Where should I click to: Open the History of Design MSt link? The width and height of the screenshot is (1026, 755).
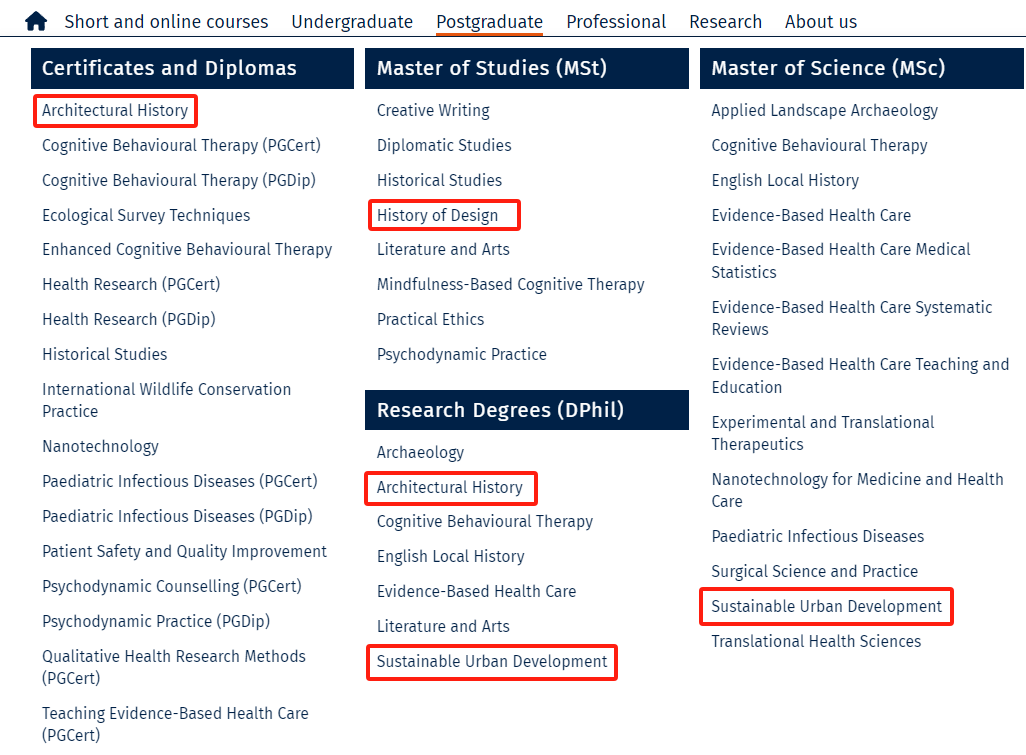tap(437, 215)
